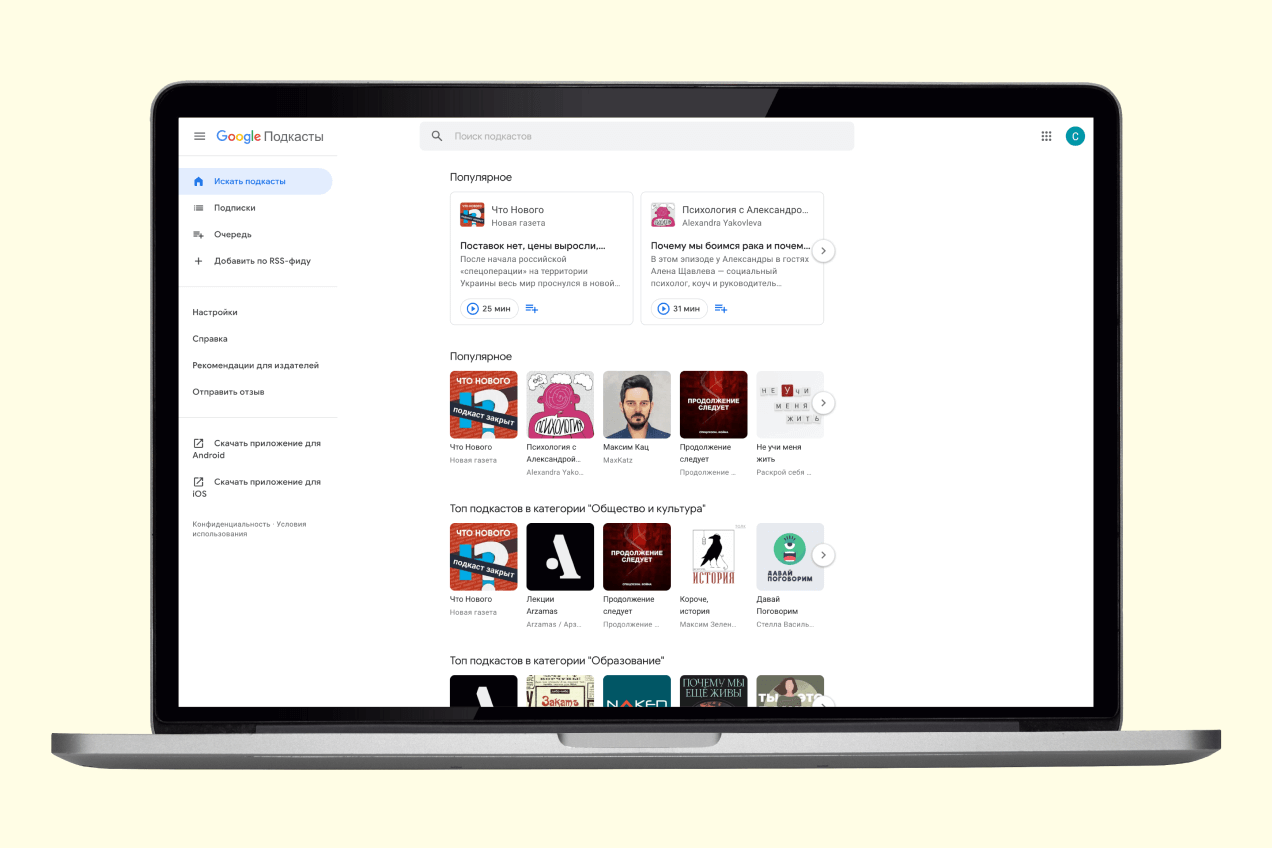The height and width of the screenshot is (848, 1272).
Task: Open Справка in the sidebar
Action: pos(210,339)
